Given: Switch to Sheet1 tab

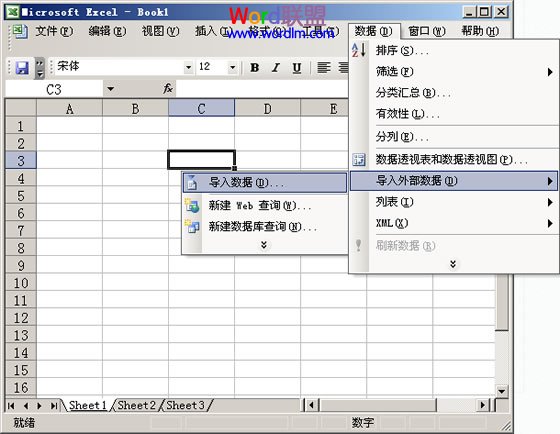Looking at the screenshot, I should point(88,405).
